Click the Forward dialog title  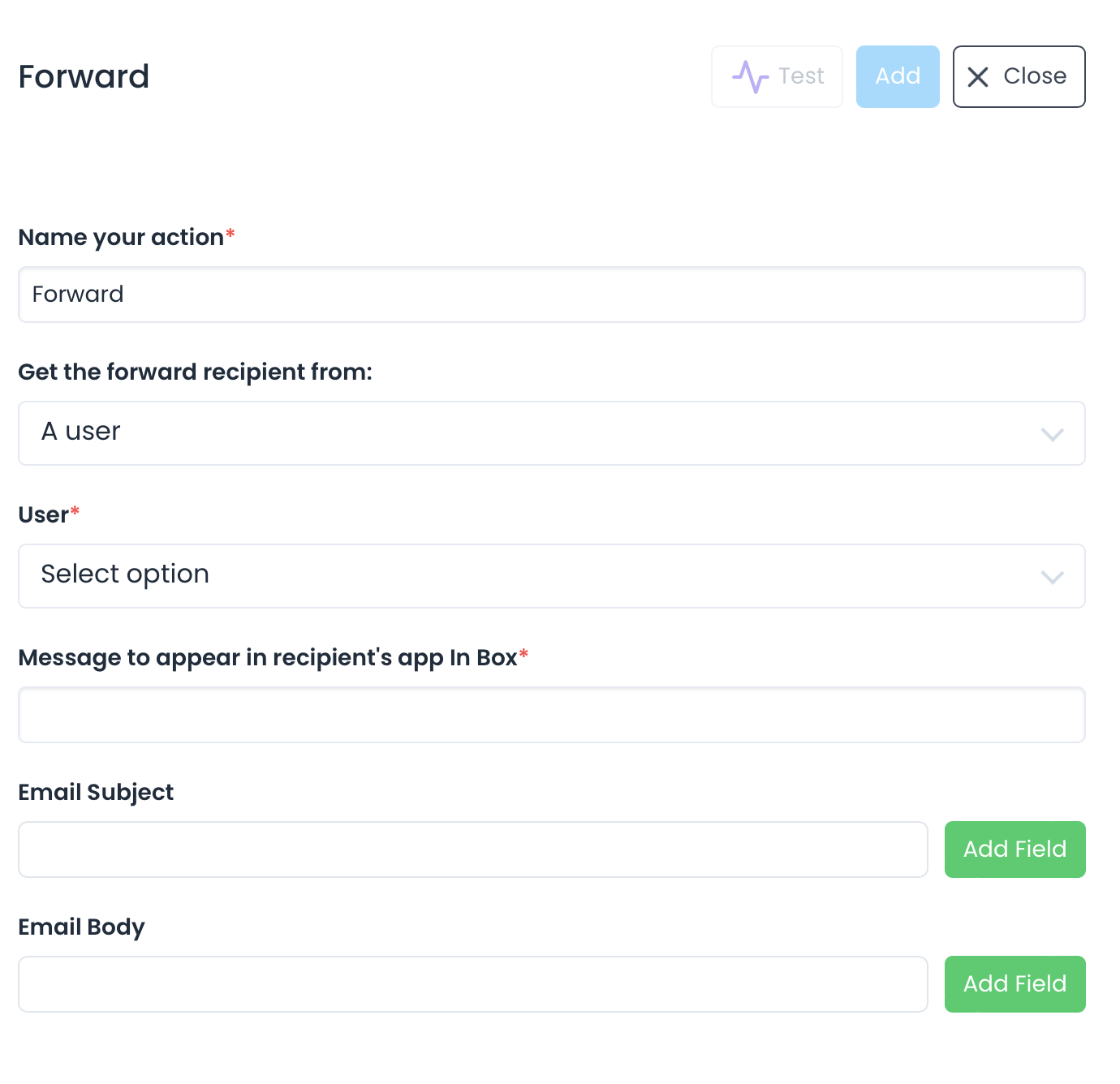(84, 76)
